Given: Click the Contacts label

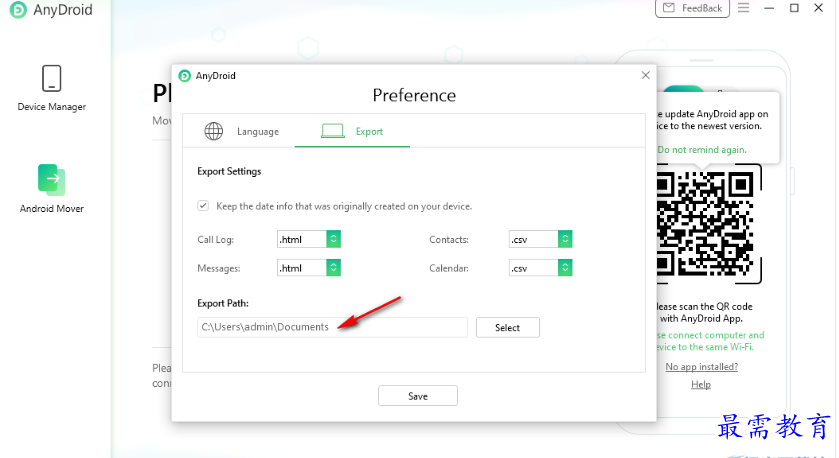Looking at the screenshot, I should 449,240.
